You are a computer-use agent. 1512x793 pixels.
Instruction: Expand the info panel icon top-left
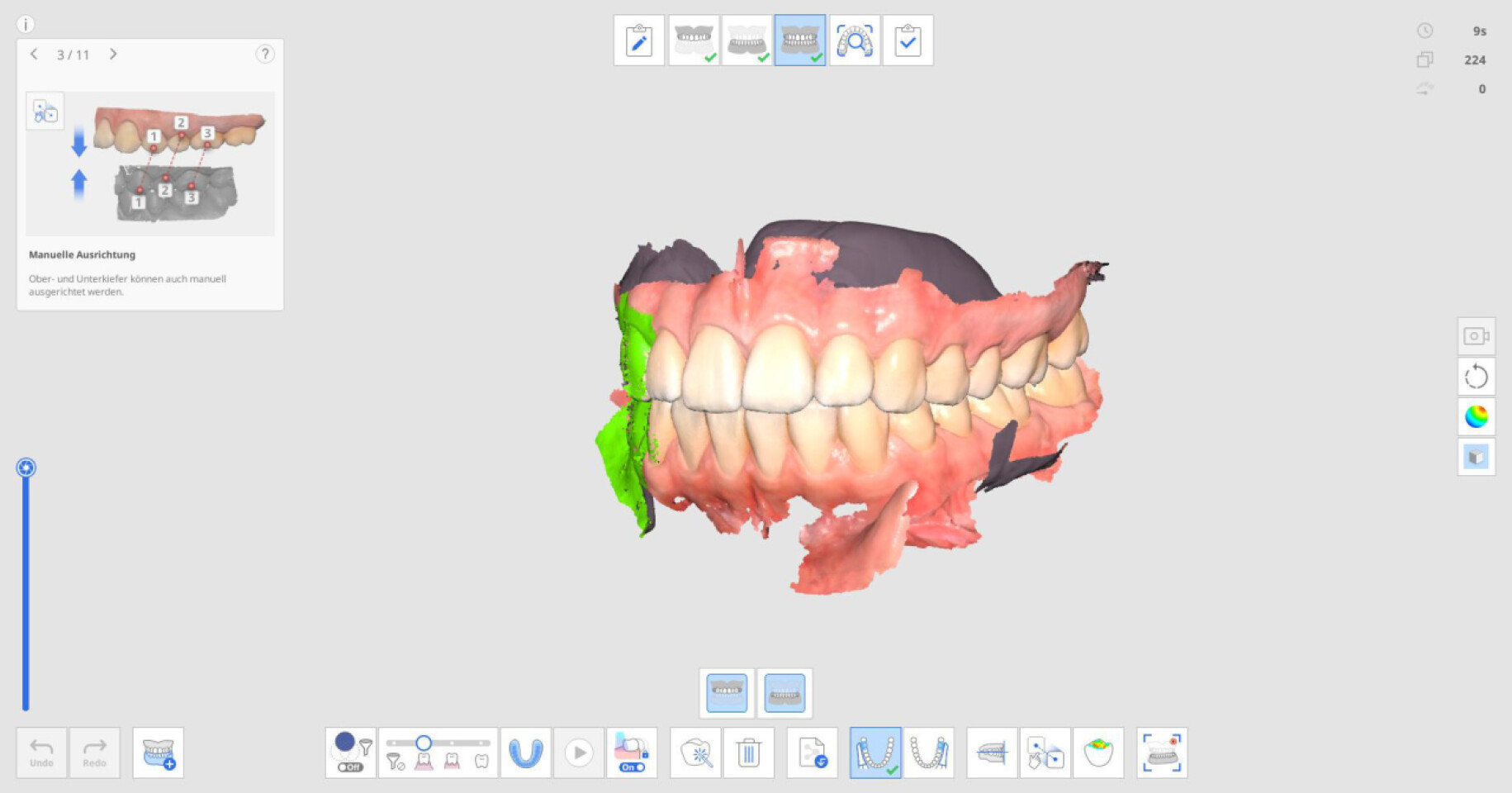tap(26, 24)
